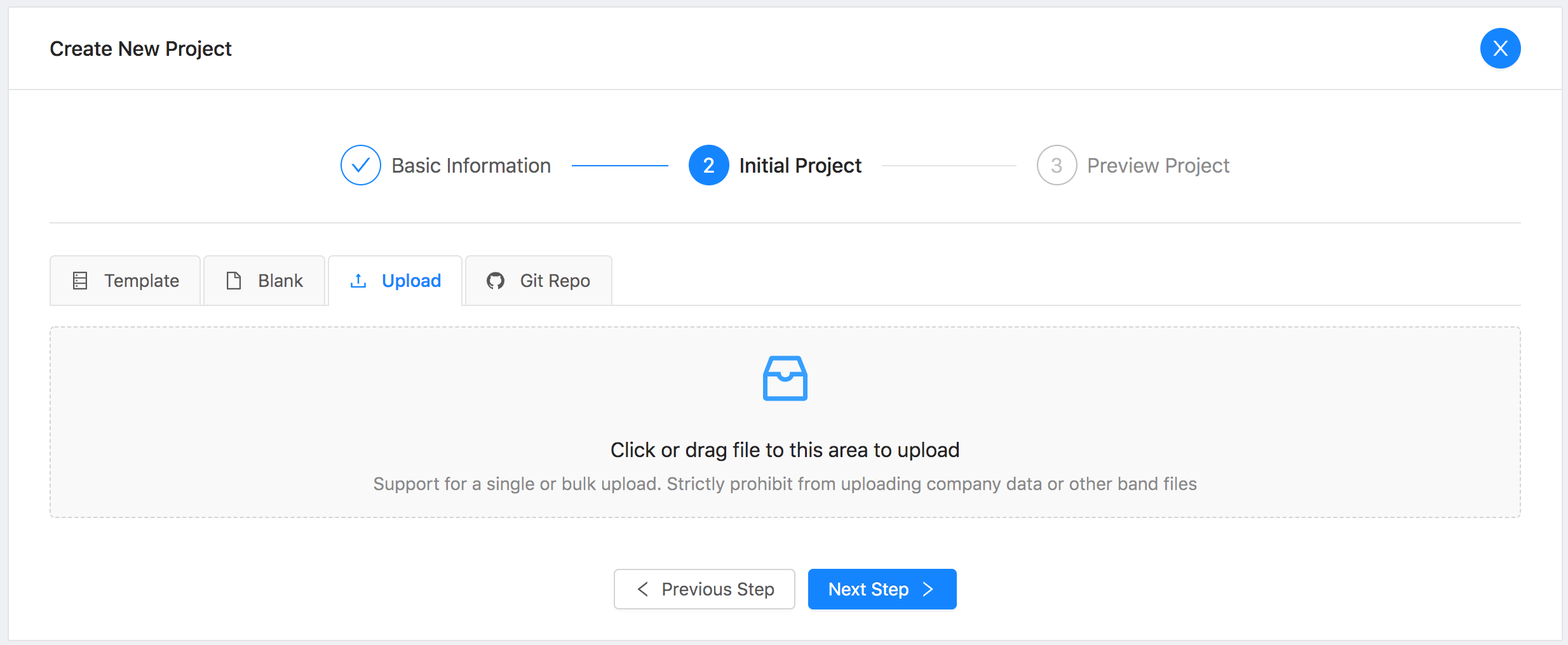Open the Git Repo tab

tap(539, 281)
